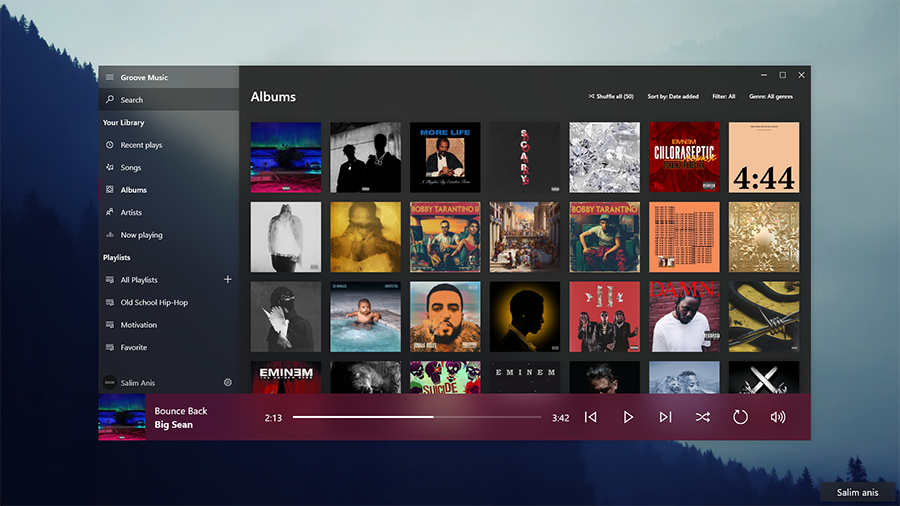
Task: Click the Salim Anis account name
Action: pyautogui.click(x=138, y=383)
